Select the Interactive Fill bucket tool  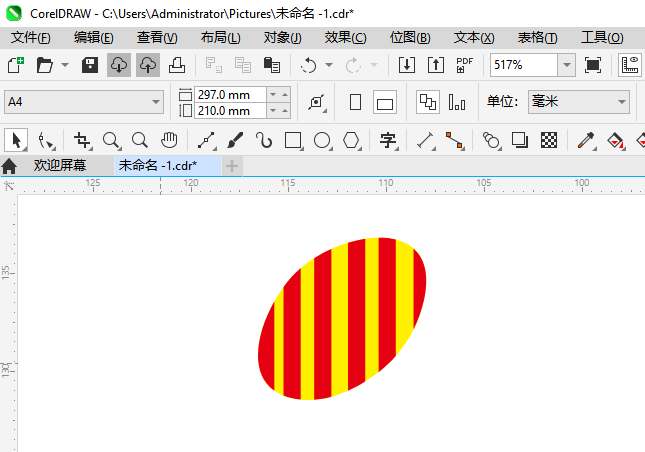pyautogui.click(x=615, y=141)
